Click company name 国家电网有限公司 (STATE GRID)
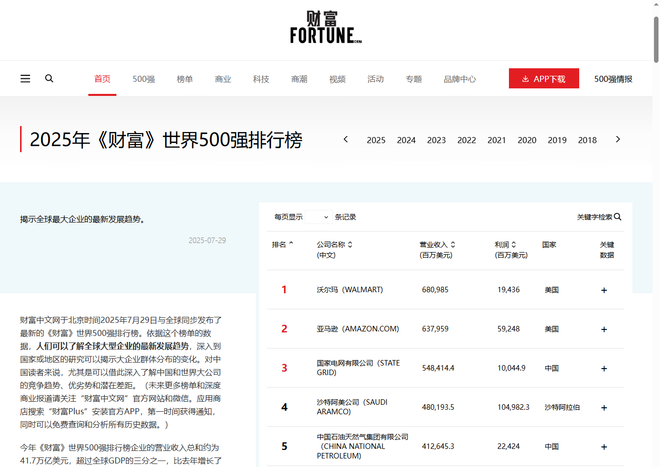This screenshot has width=660, height=467. coord(358,368)
